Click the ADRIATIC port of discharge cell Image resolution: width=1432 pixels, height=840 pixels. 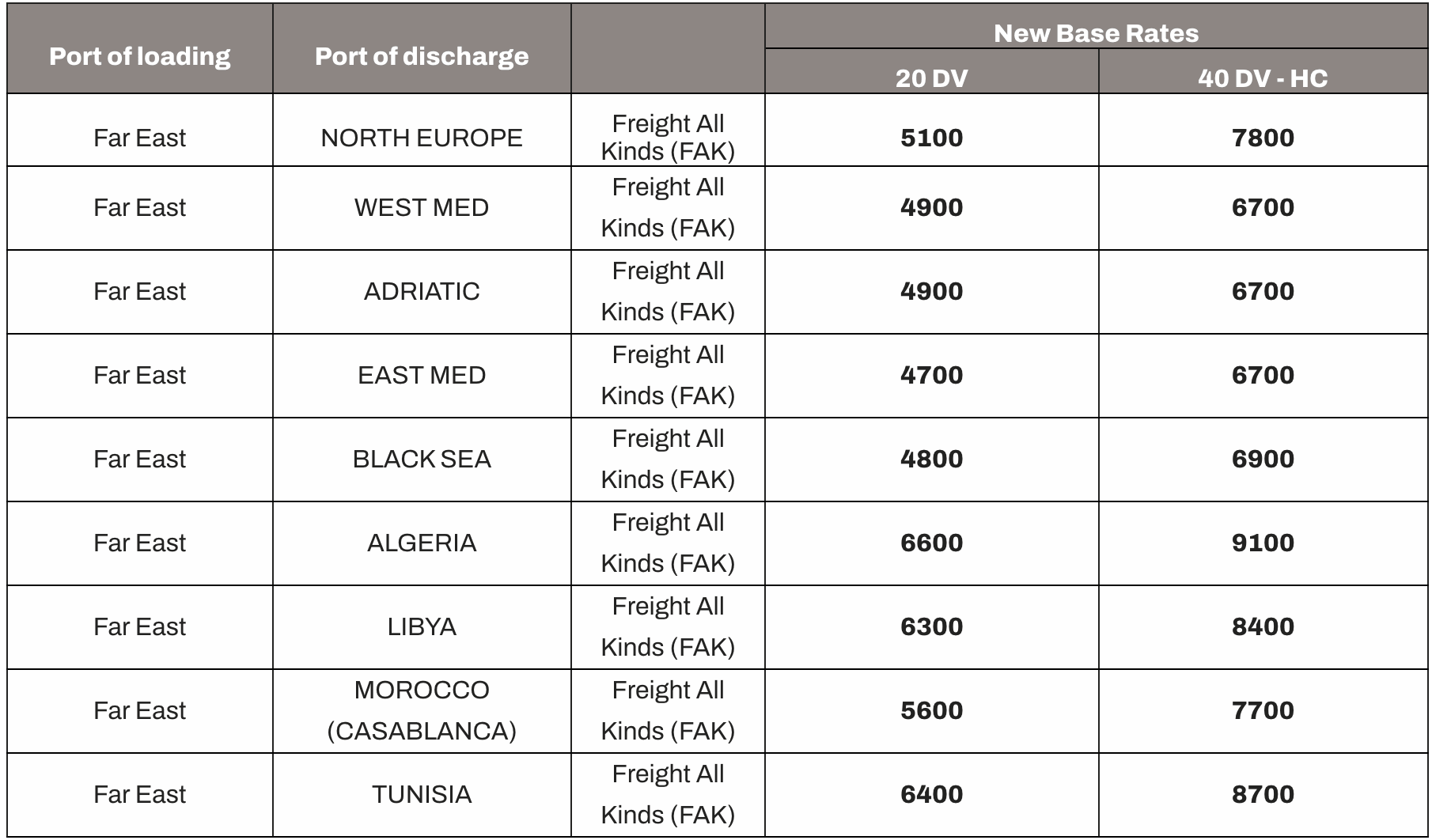[422, 291]
